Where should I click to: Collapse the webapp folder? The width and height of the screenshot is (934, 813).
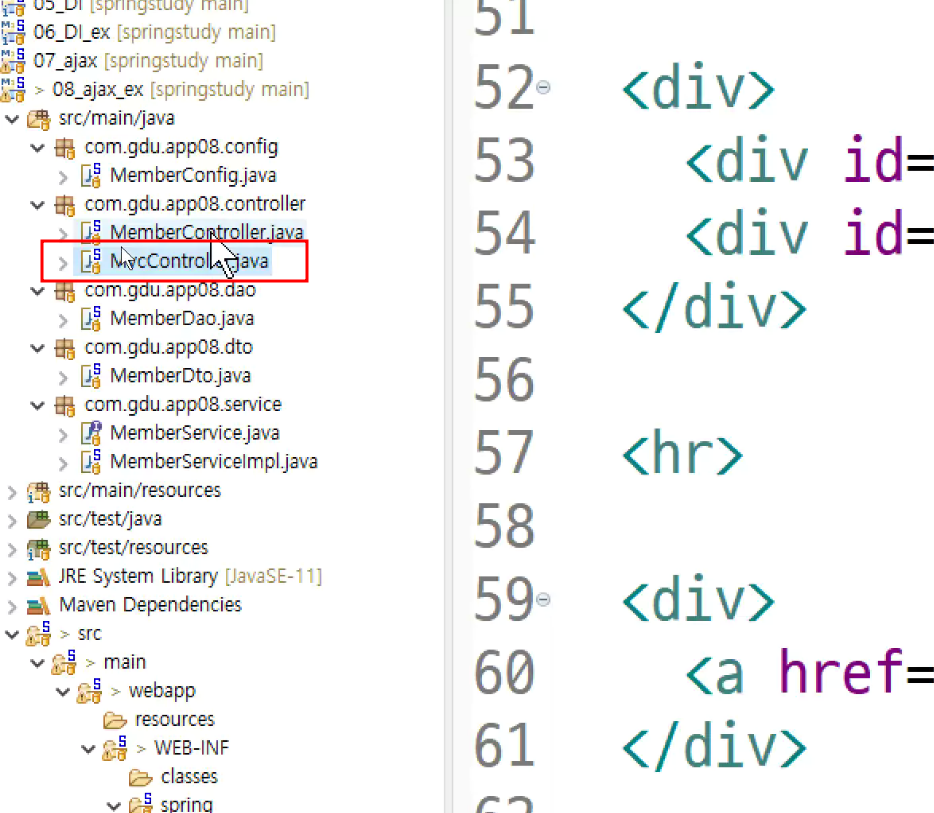(x=63, y=691)
